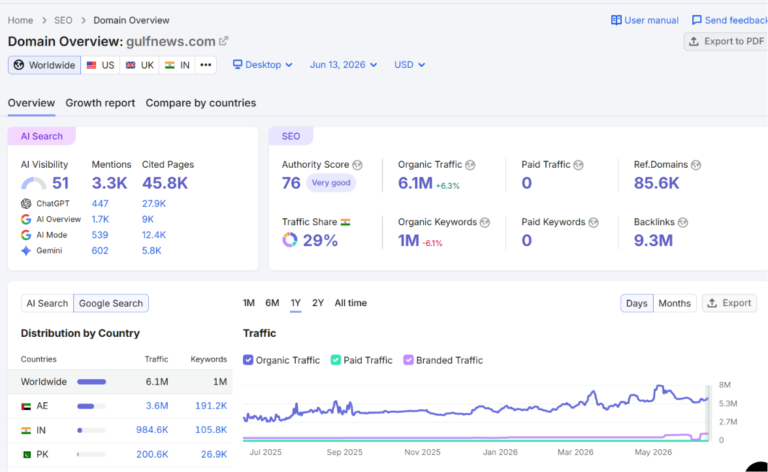Click the Very good authority badge
The height and width of the screenshot is (472, 768).
click(331, 183)
